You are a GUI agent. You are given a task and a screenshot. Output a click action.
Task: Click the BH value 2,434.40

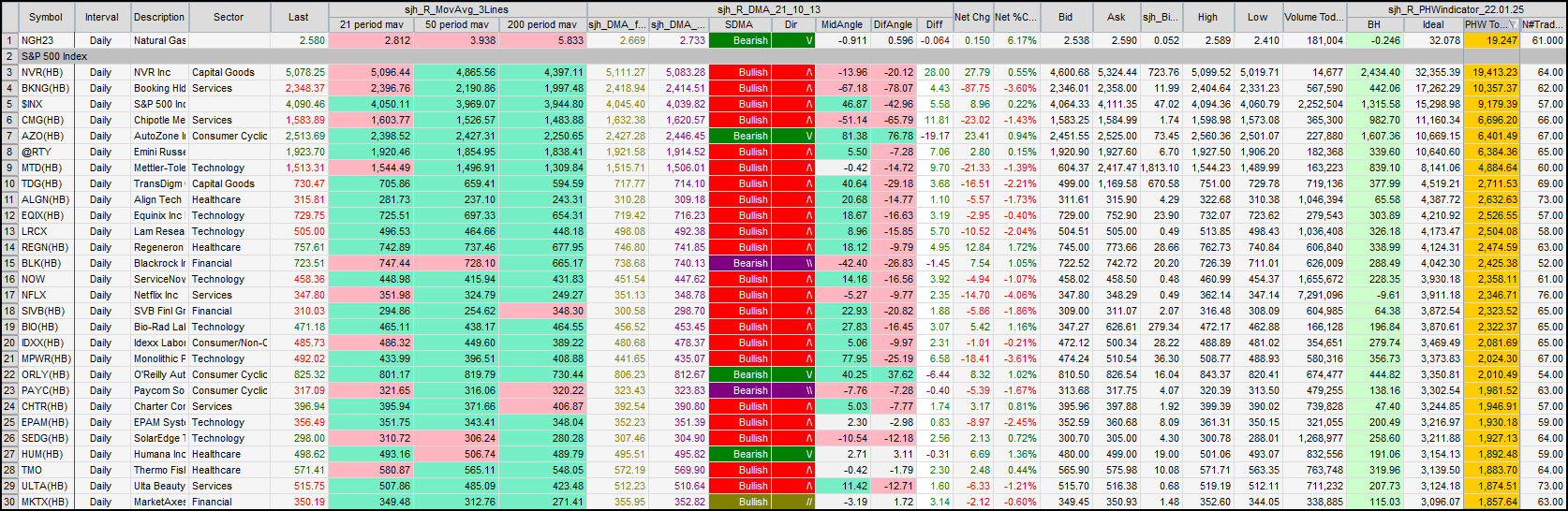point(1374,72)
